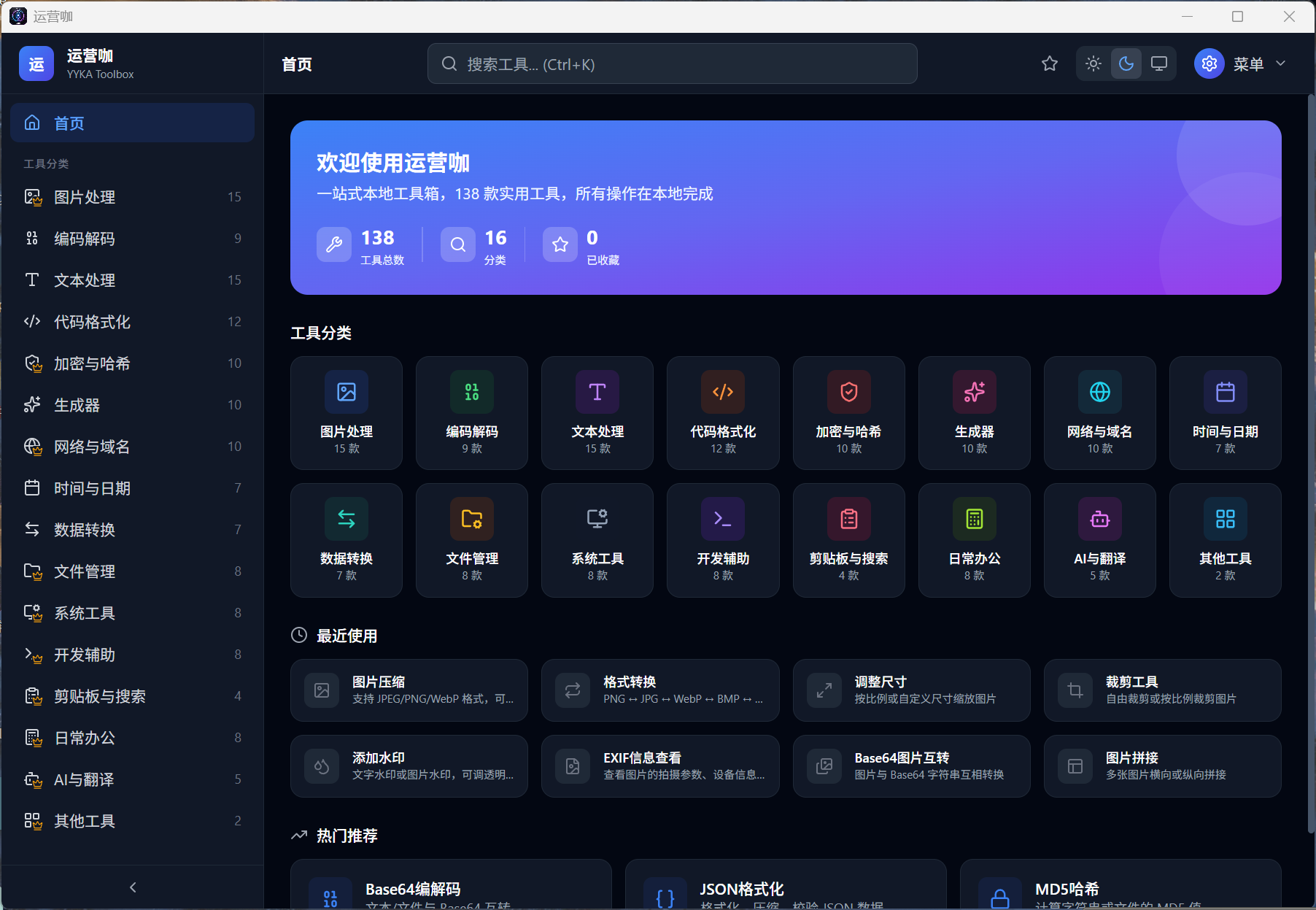Open 文本处理 in the sidebar

132,280
